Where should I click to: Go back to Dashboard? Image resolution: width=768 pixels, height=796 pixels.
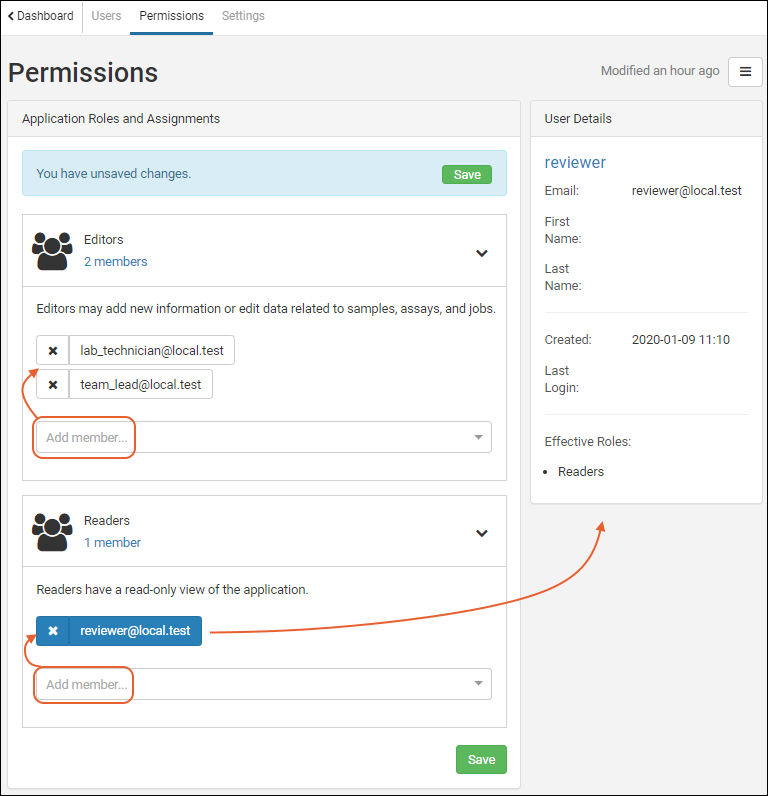41,16
